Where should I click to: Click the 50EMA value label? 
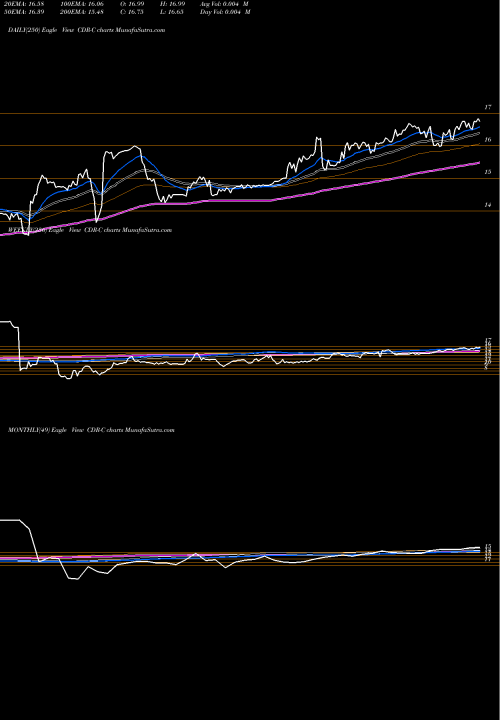[23, 12]
